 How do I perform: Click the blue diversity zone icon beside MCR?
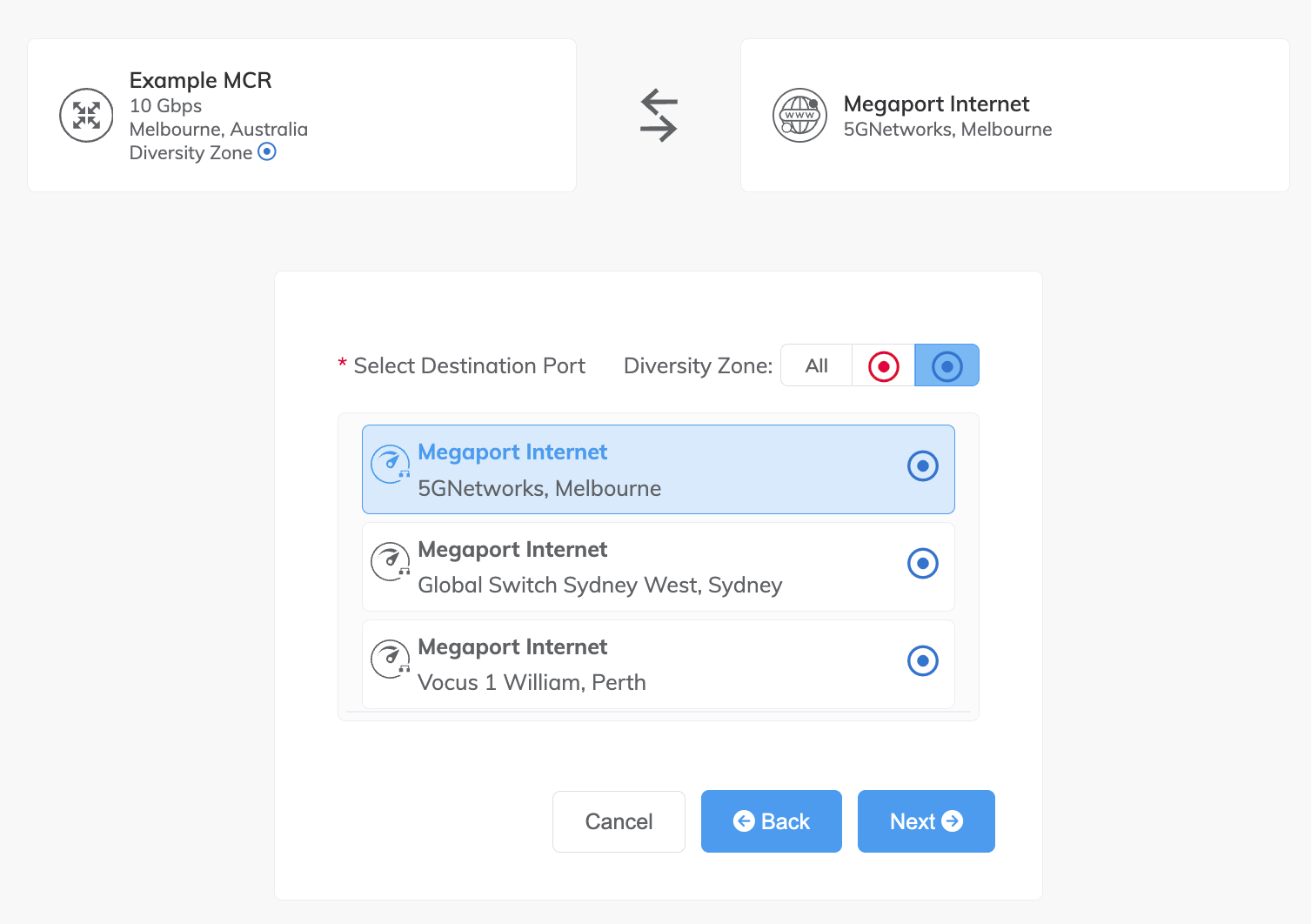click(x=267, y=151)
